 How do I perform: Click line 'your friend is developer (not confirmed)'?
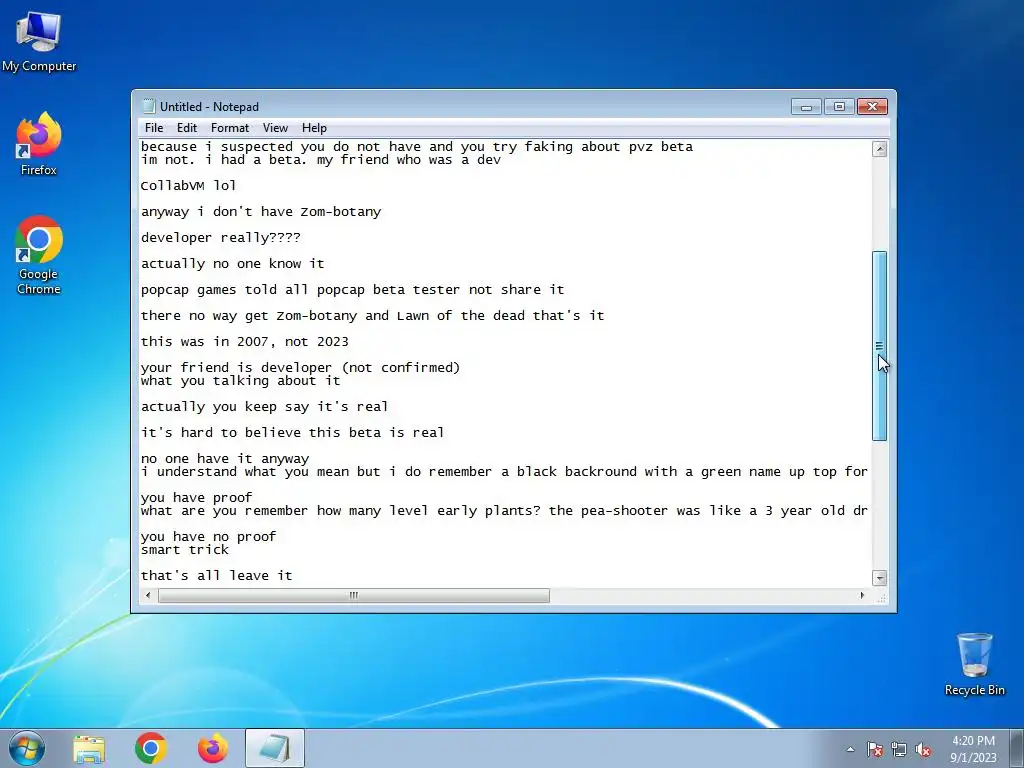pyautogui.click(x=300, y=368)
